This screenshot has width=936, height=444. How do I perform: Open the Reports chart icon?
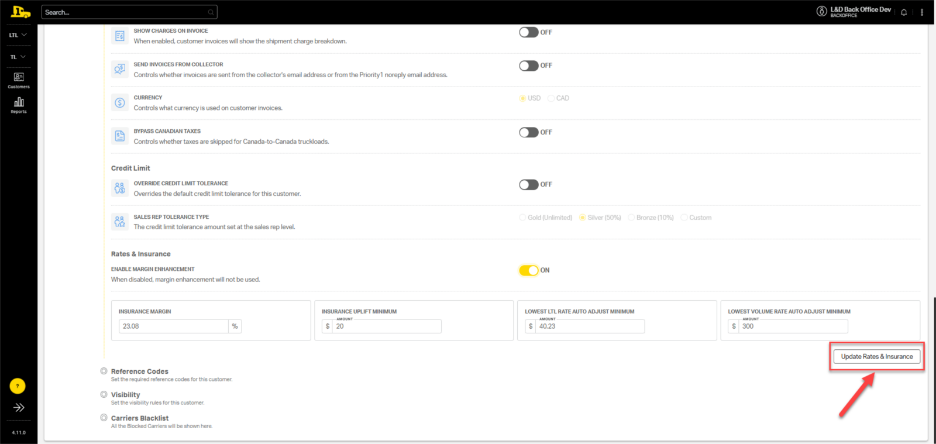coord(18,104)
